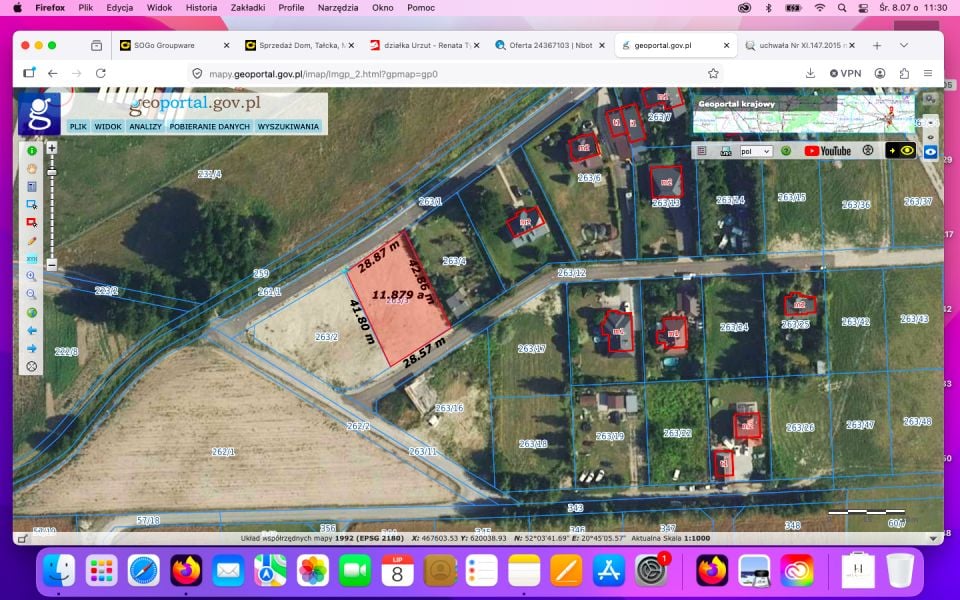The image size is (960, 600).
Task: Open a new Firefox tab
Action: point(877,45)
